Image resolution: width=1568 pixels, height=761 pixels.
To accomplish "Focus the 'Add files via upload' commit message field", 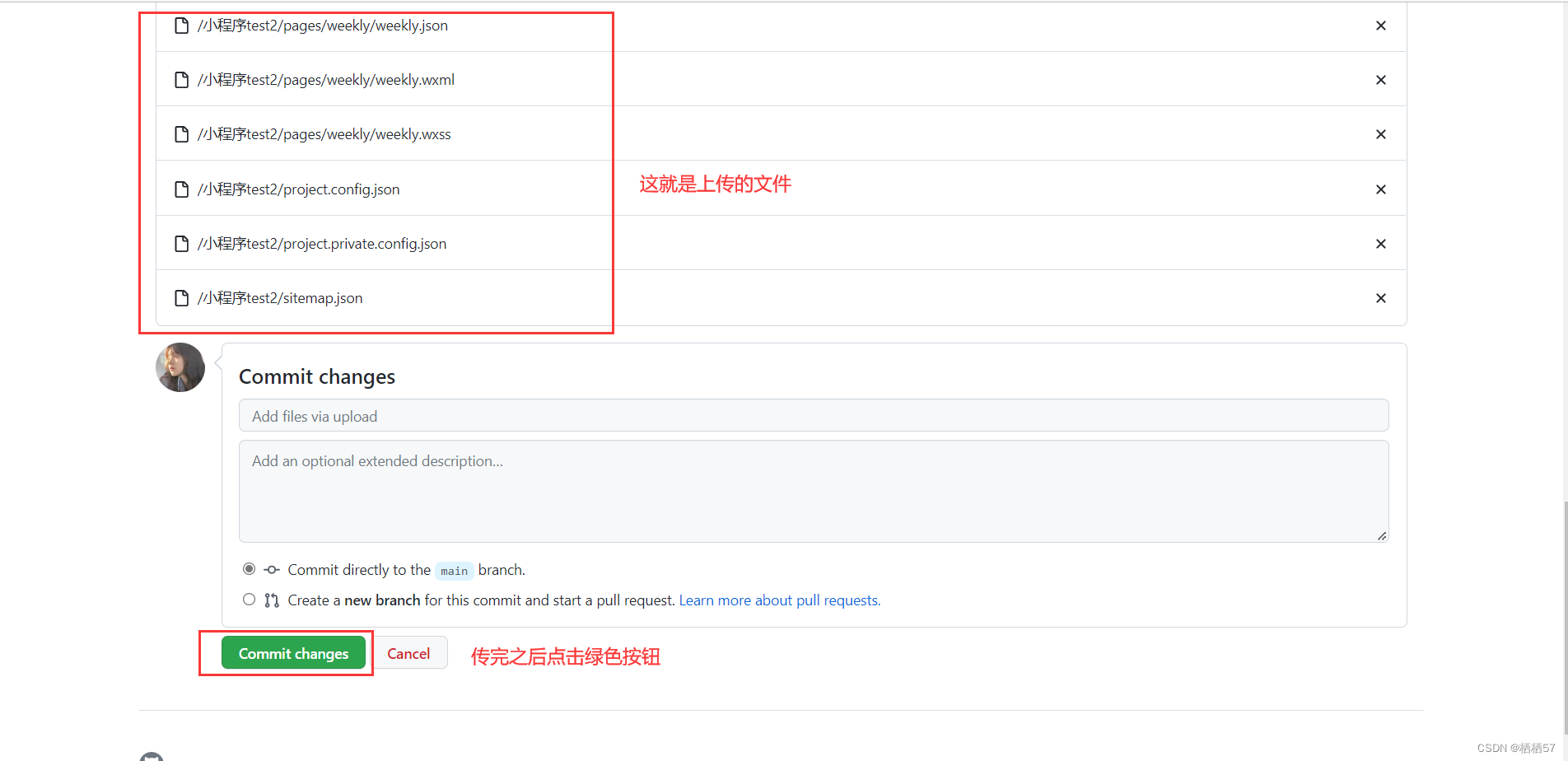I will point(814,416).
